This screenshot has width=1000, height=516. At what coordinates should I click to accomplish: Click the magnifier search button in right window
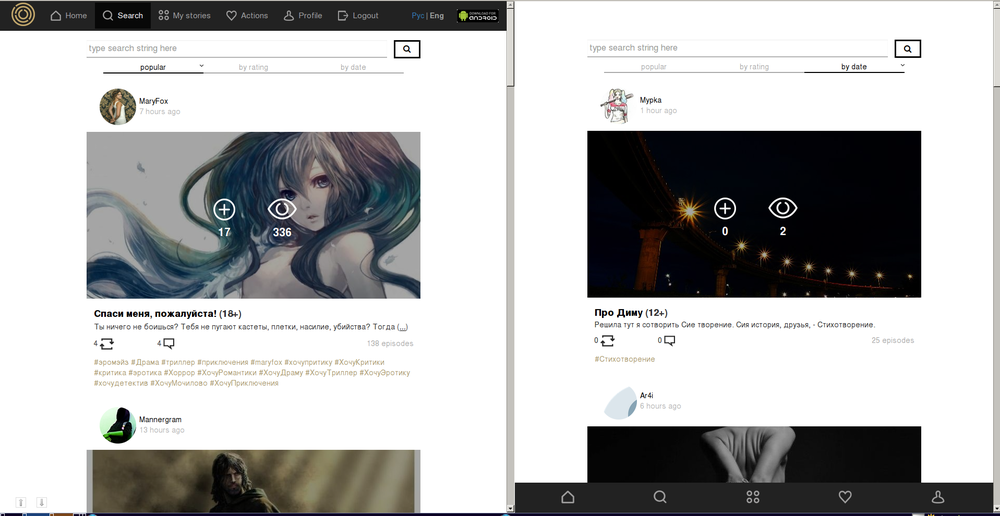(x=908, y=48)
